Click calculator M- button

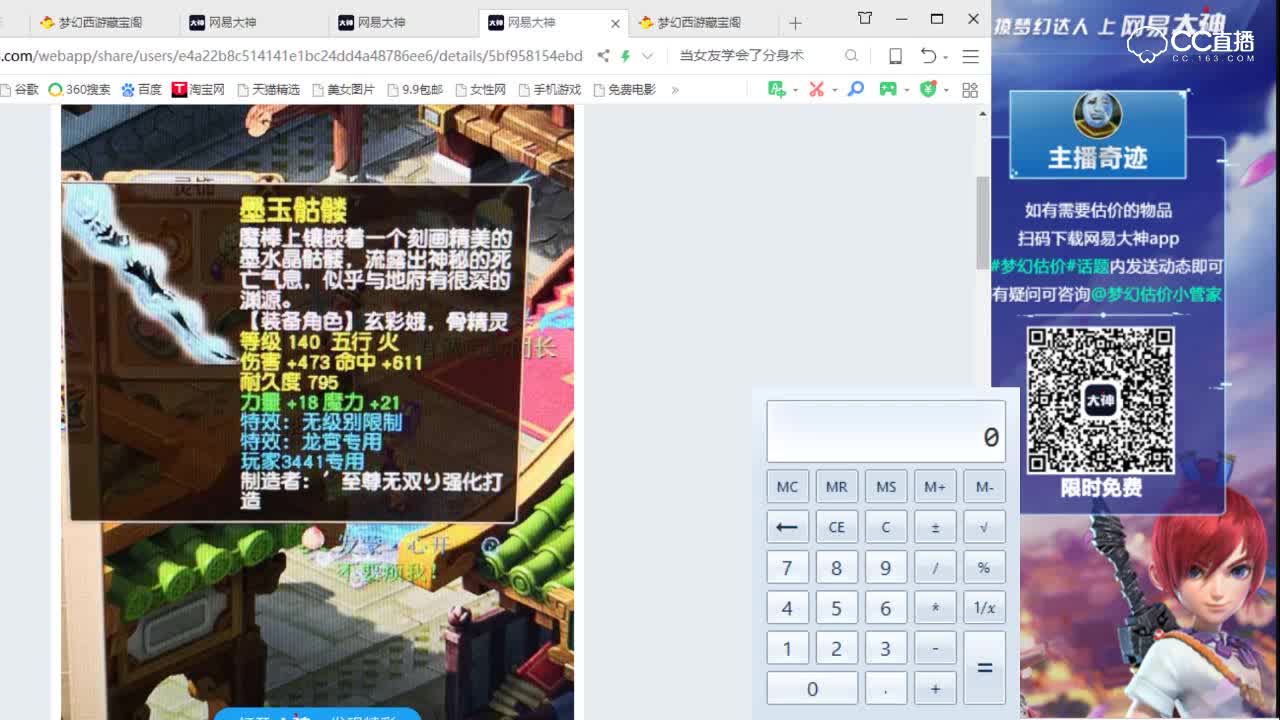[984, 486]
